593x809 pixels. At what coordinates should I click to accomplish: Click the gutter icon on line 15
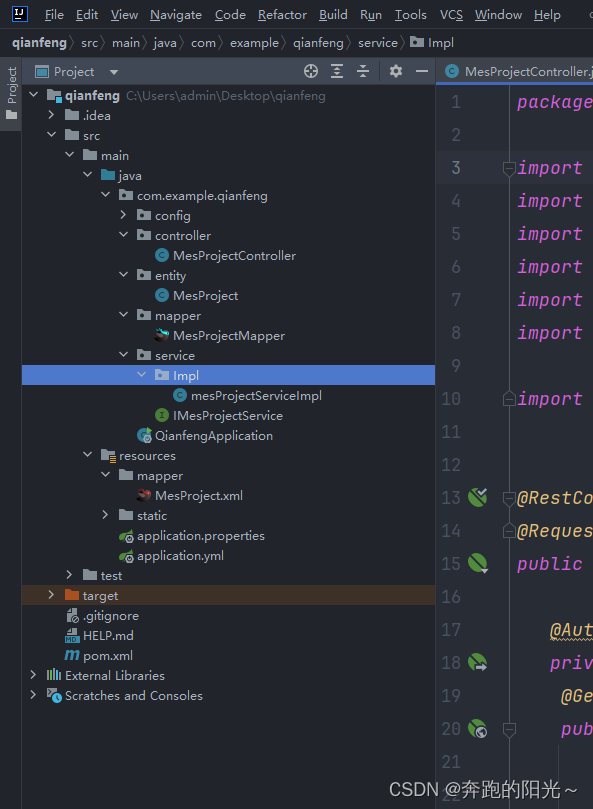coord(477,563)
